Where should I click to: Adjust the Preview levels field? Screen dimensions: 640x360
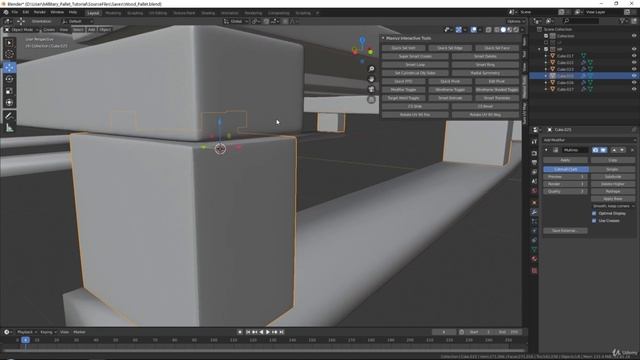[565, 177]
